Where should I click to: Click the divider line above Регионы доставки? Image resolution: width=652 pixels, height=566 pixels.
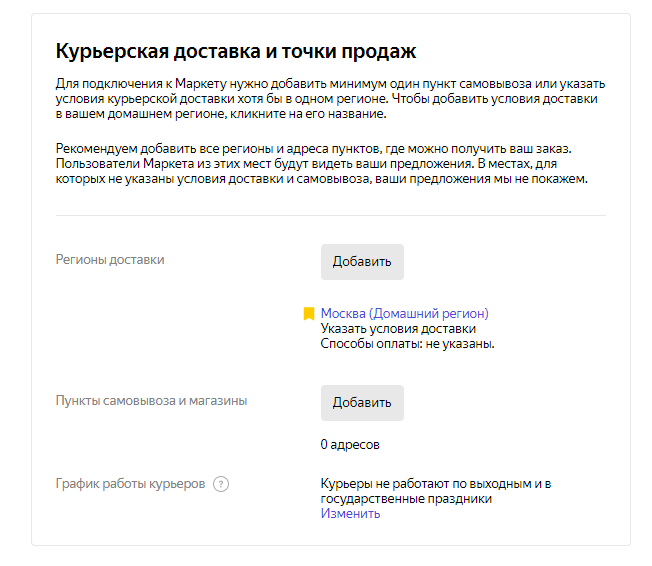click(x=330, y=215)
